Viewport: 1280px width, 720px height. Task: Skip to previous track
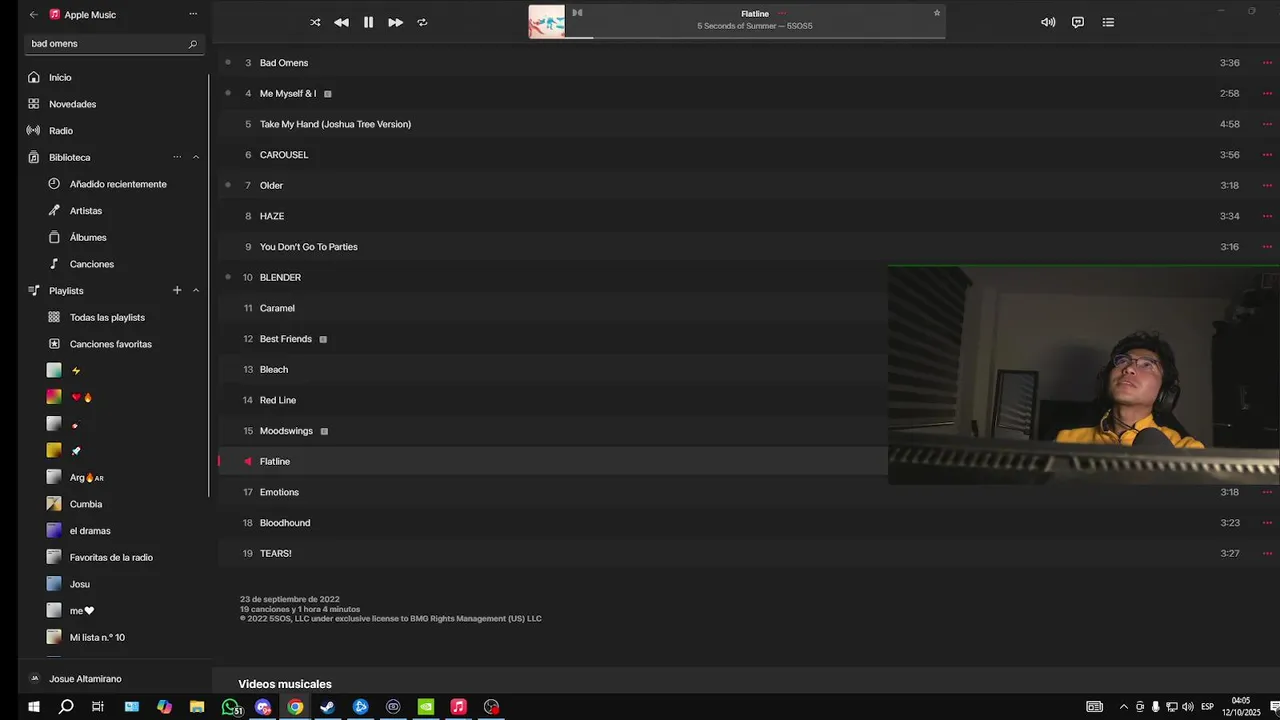click(341, 22)
